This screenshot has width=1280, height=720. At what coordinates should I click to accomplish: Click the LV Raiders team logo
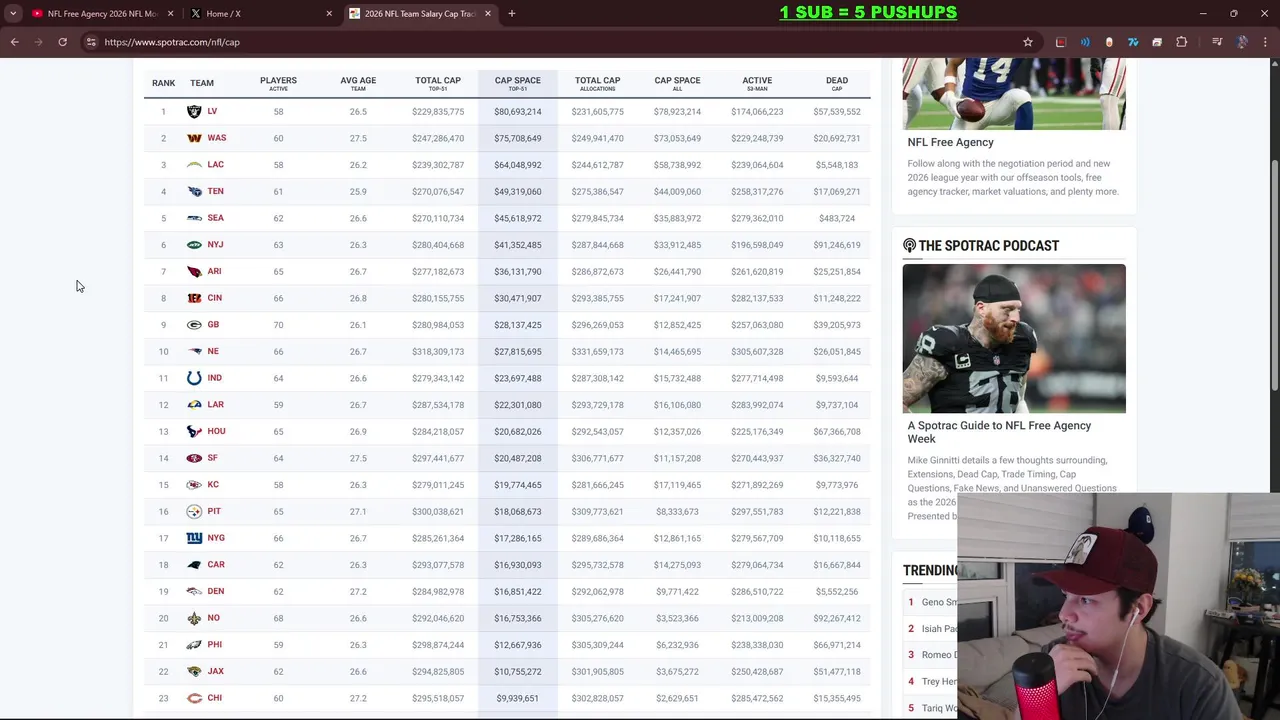point(194,111)
